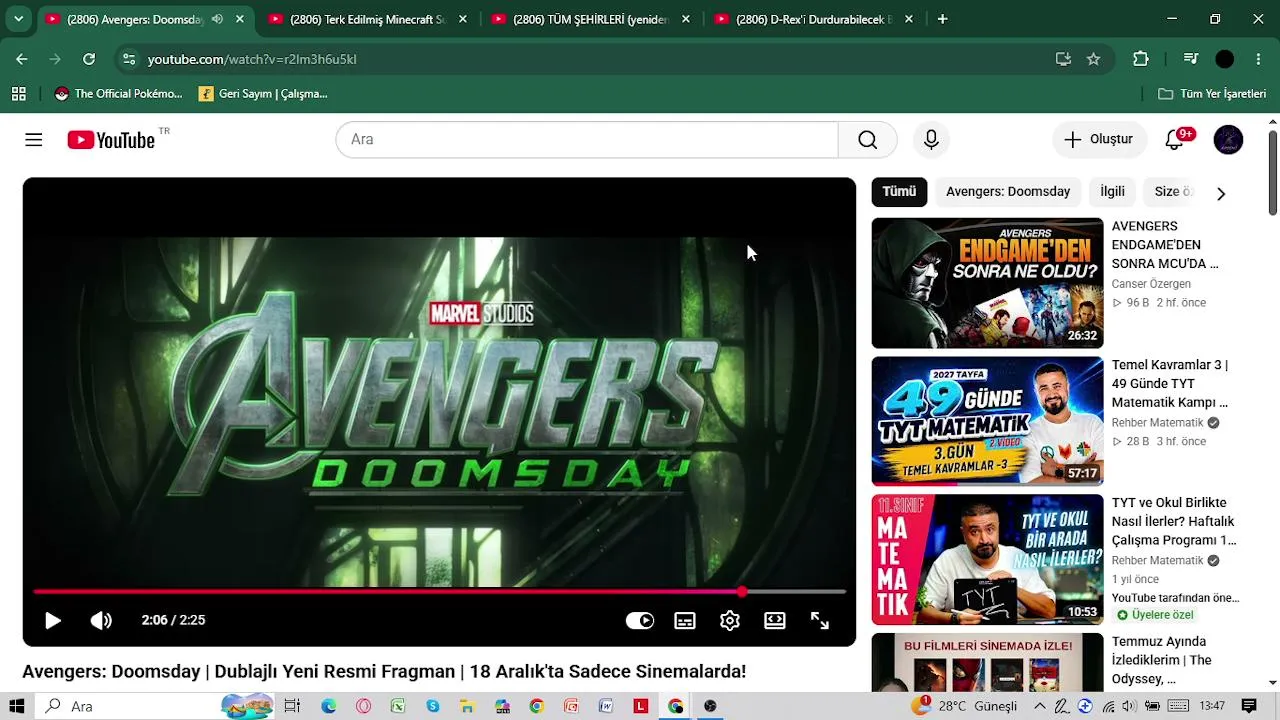Click the 'Oluştur' create button
The height and width of the screenshot is (720, 1280).
tap(1098, 140)
